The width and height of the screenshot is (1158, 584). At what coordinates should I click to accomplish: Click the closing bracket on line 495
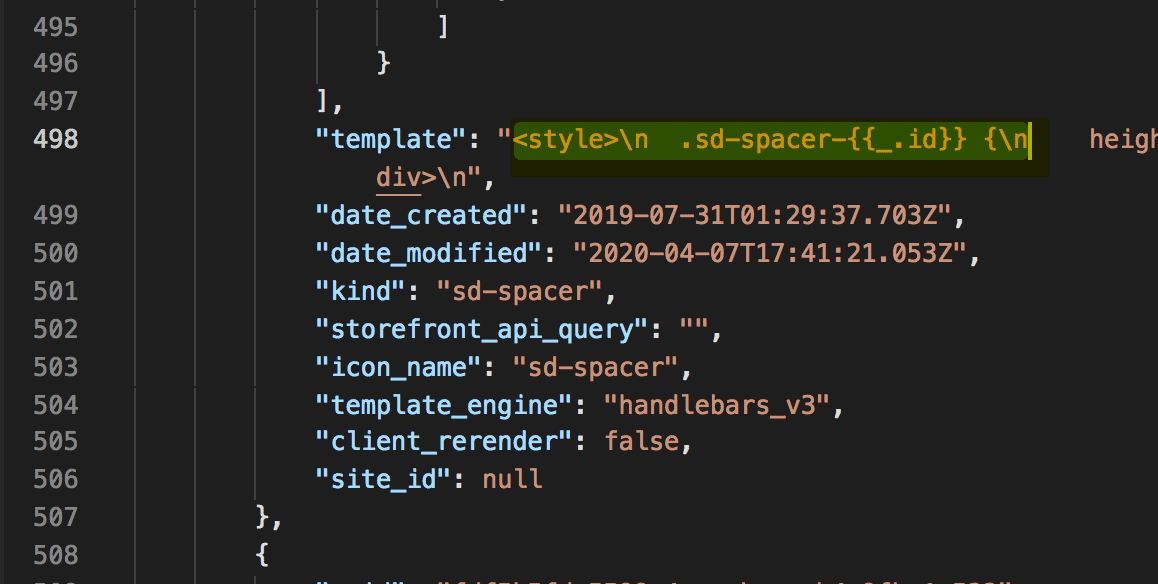tap(441, 25)
